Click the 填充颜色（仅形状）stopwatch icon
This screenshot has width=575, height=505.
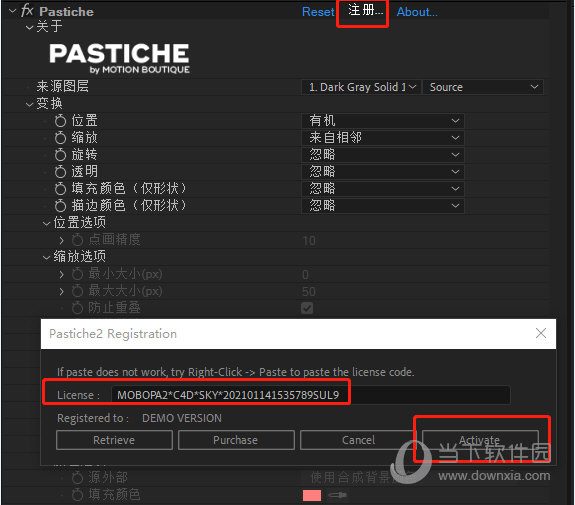click(x=61, y=189)
